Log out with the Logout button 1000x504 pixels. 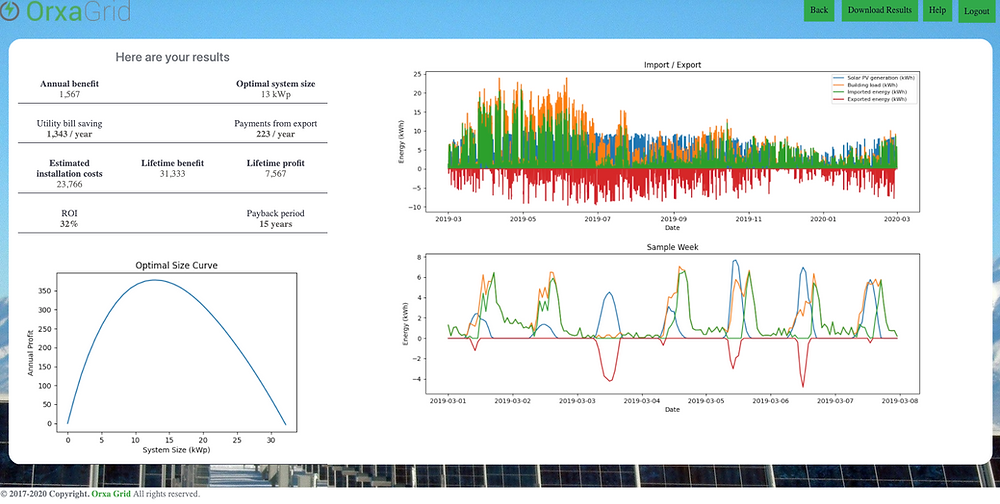tap(976, 11)
